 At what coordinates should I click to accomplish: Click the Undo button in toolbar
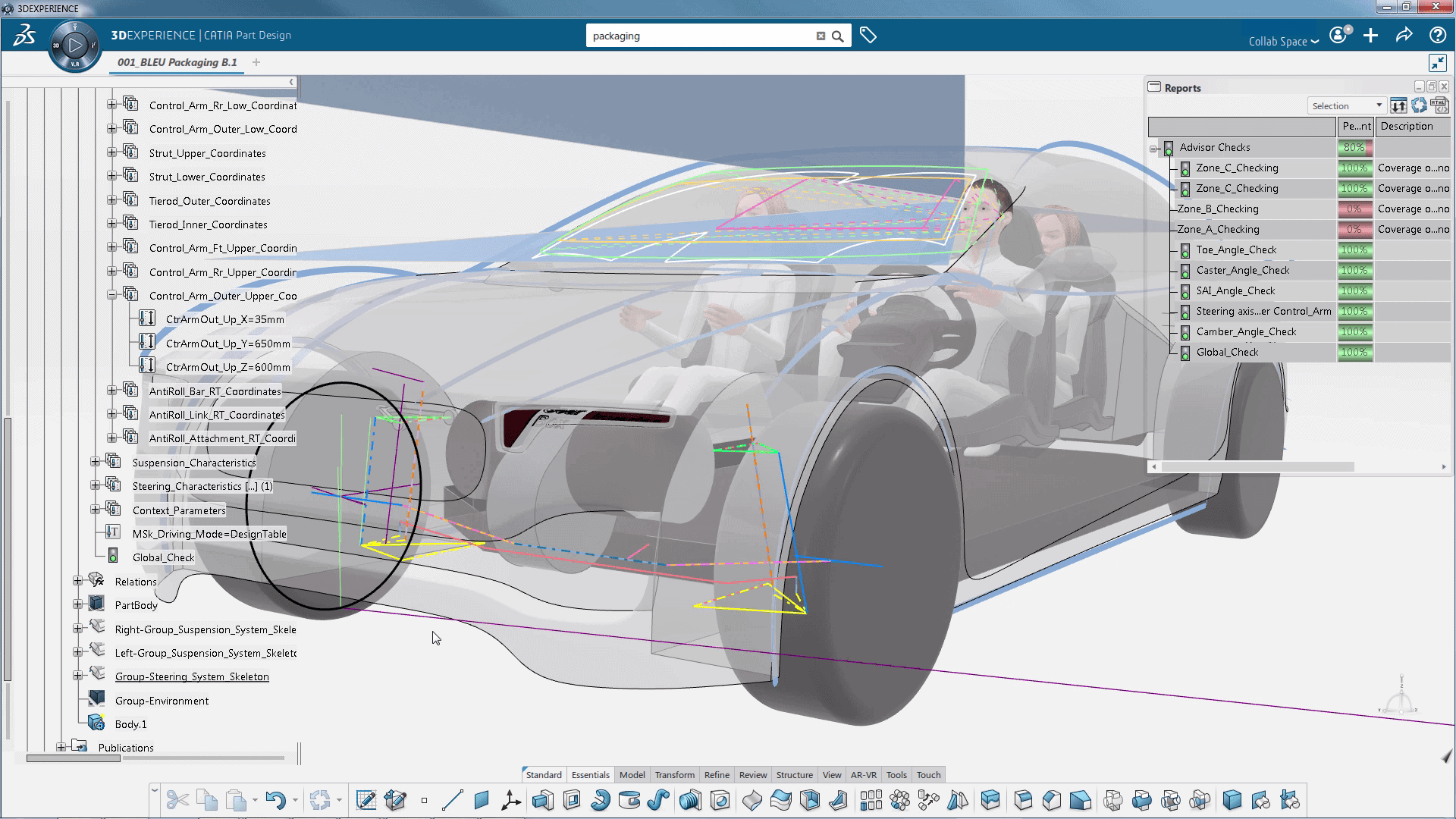coord(279,800)
